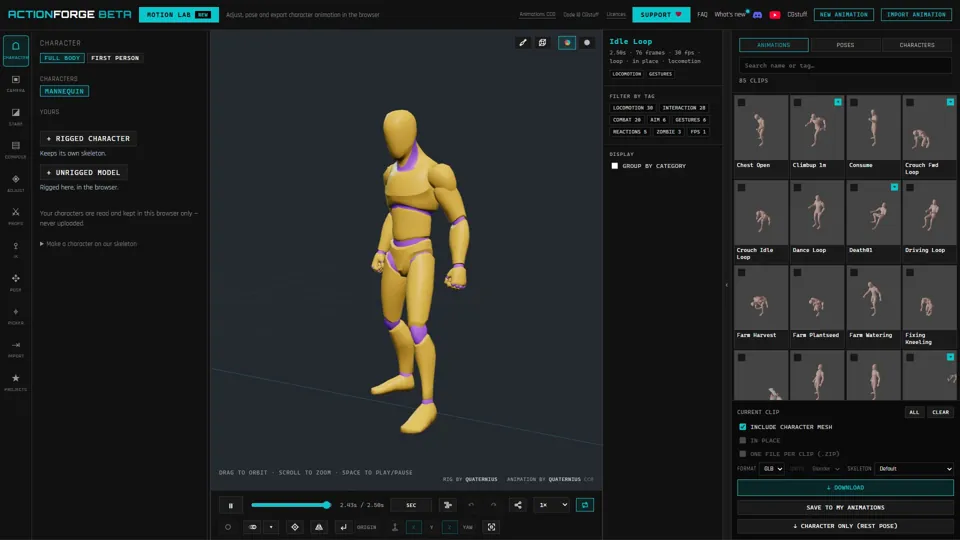
Task: Expand 'Make a character on our skeleton'
Action: pyautogui.click(x=88, y=244)
